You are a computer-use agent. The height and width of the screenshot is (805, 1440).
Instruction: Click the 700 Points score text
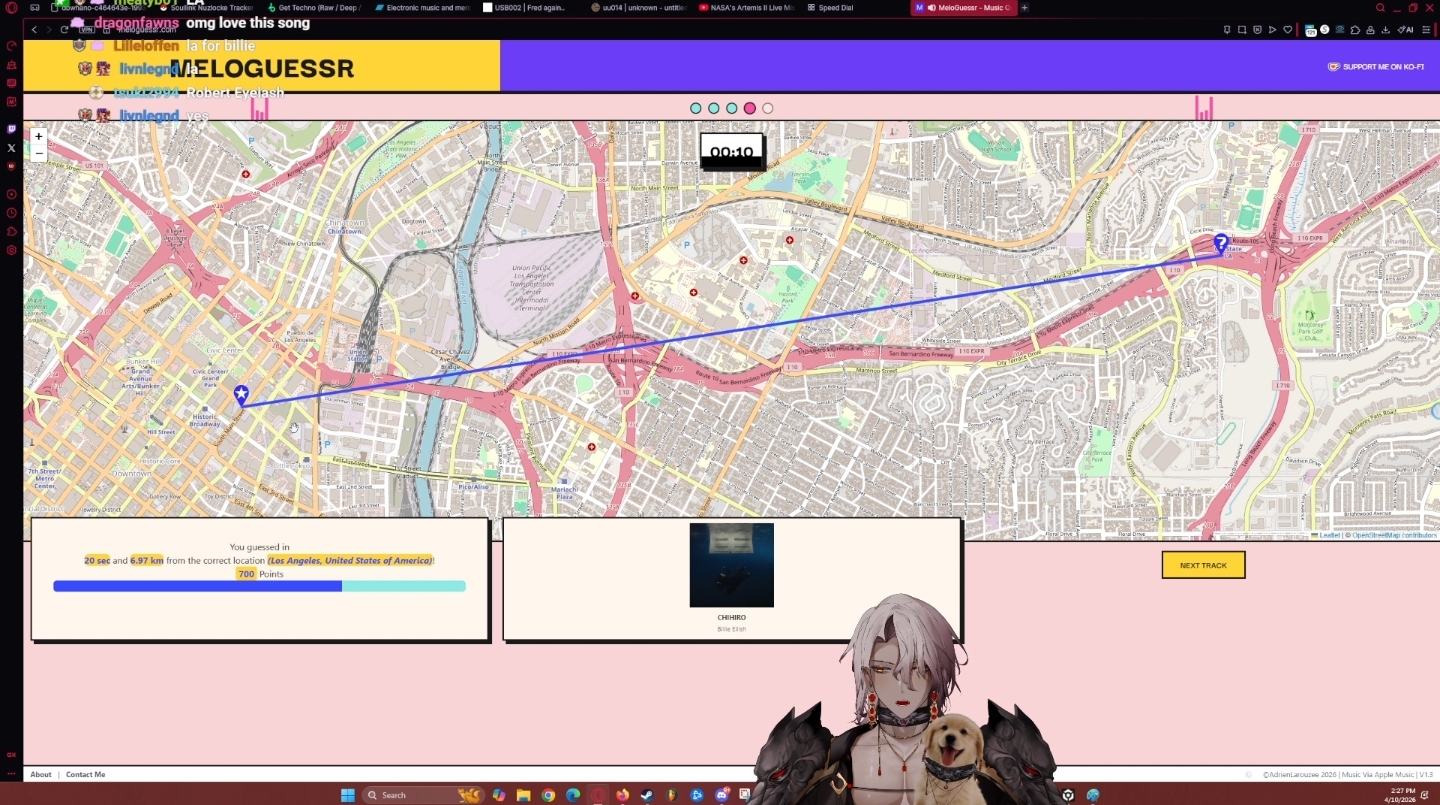(x=260, y=574)
